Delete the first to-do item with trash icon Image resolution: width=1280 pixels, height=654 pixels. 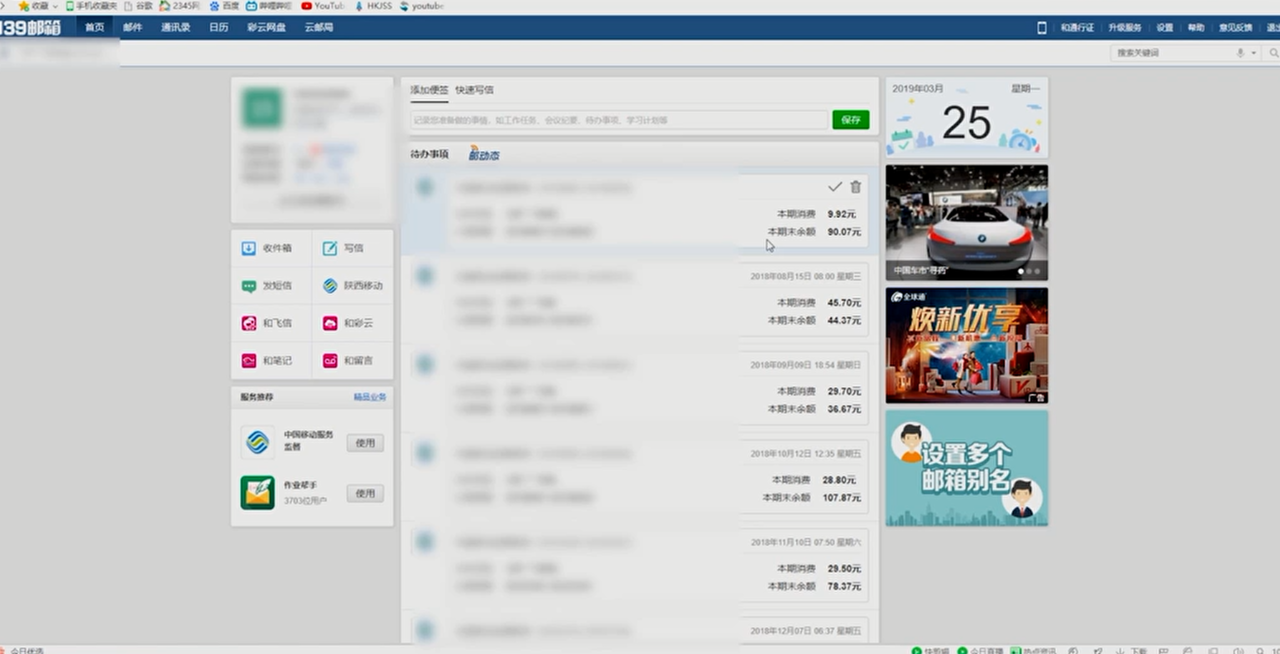pyautogui.click(x=855, y=187)
